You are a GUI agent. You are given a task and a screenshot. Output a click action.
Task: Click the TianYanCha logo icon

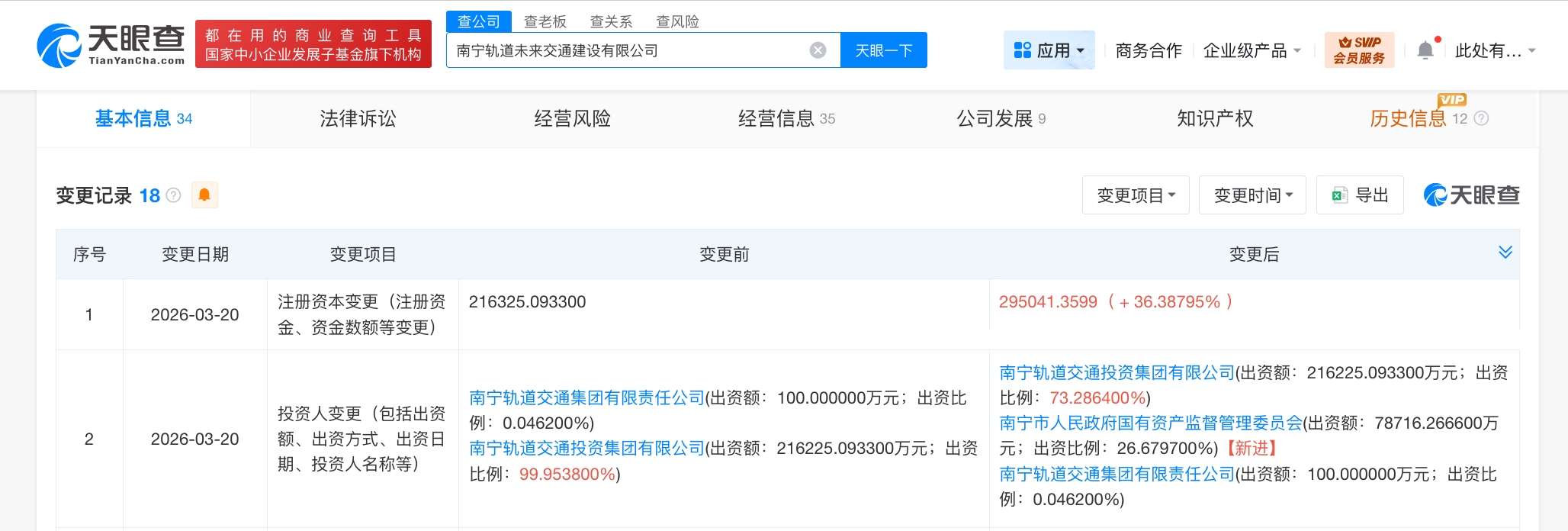(59, 46)
